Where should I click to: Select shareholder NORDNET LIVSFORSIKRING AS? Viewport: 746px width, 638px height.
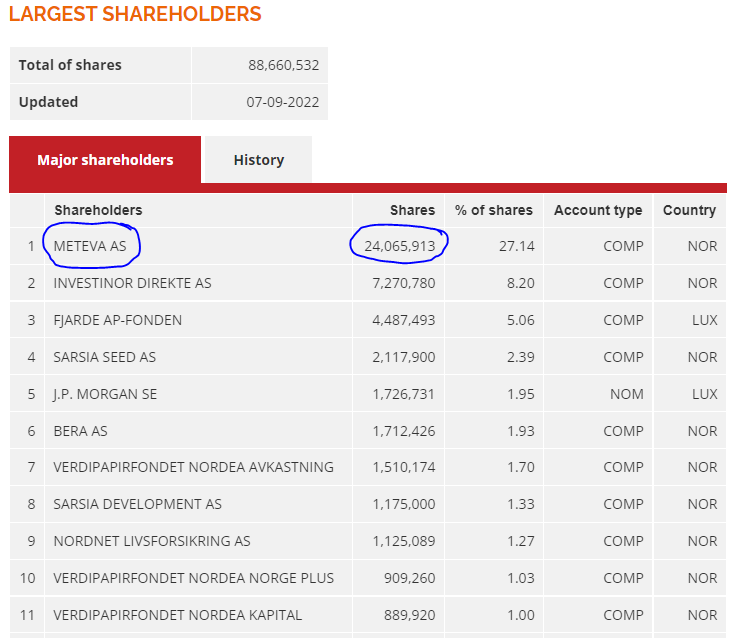coord(152,541)
